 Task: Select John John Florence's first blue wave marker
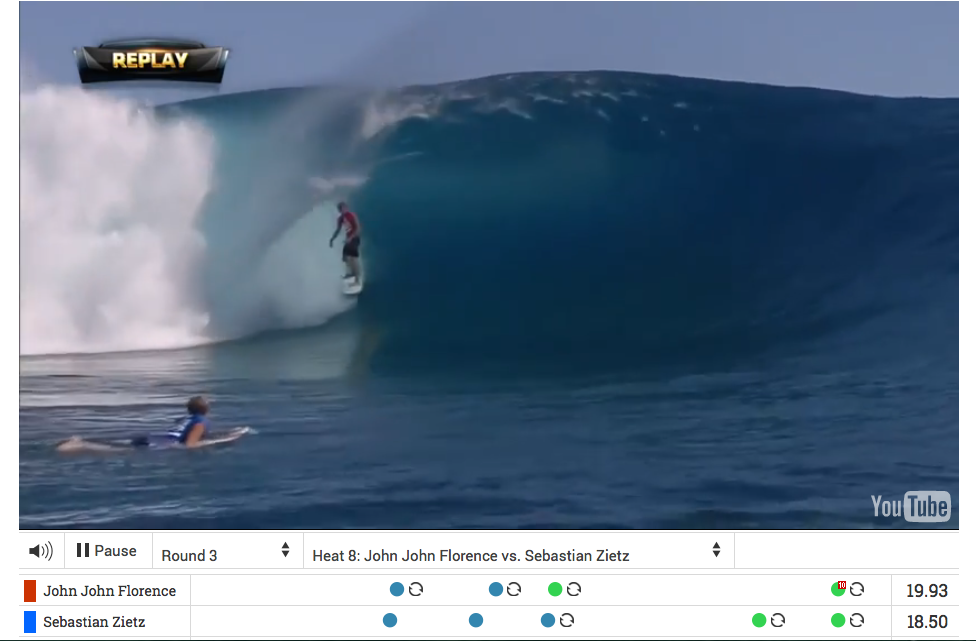[x=396, y=589]
